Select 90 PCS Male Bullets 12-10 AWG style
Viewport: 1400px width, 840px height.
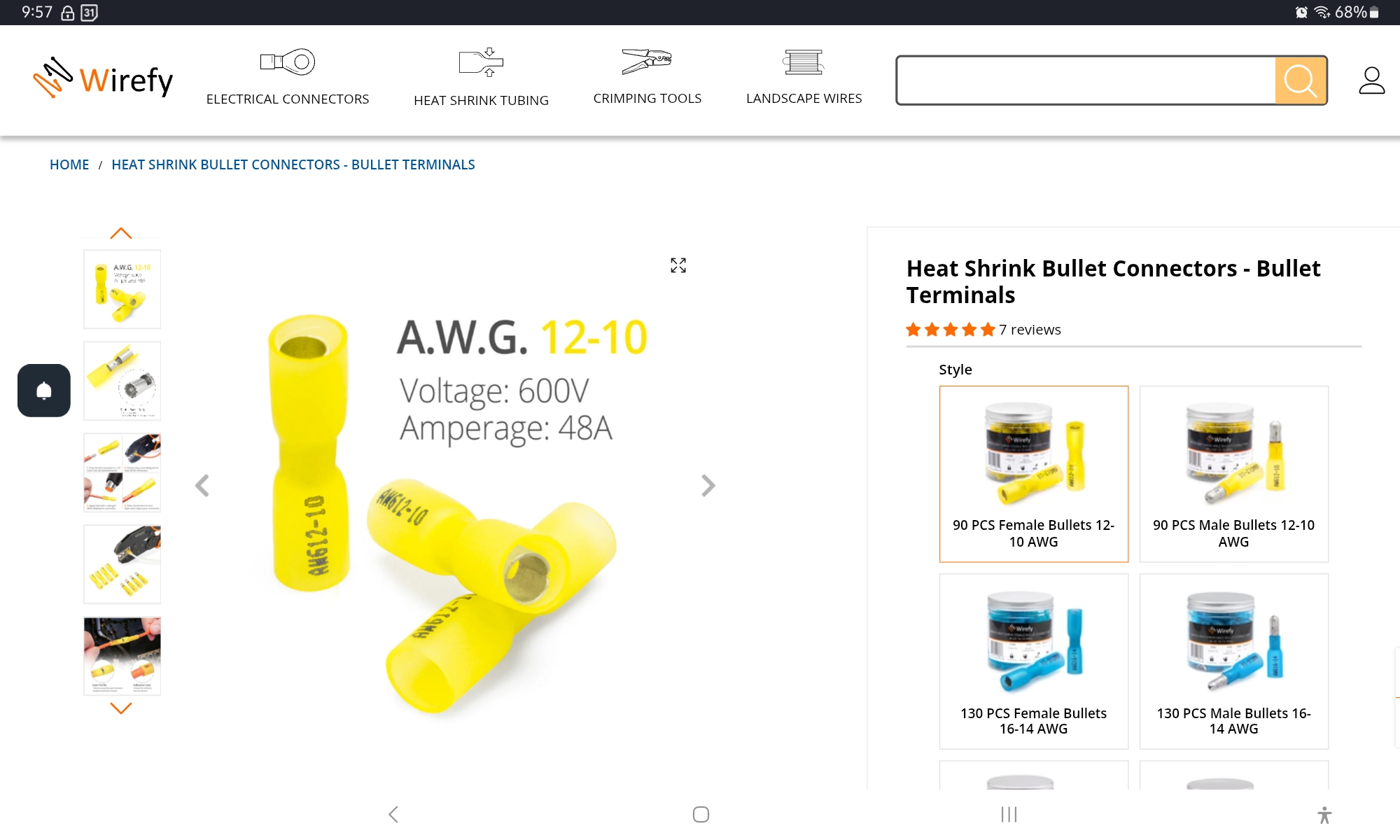[1233, 474]
